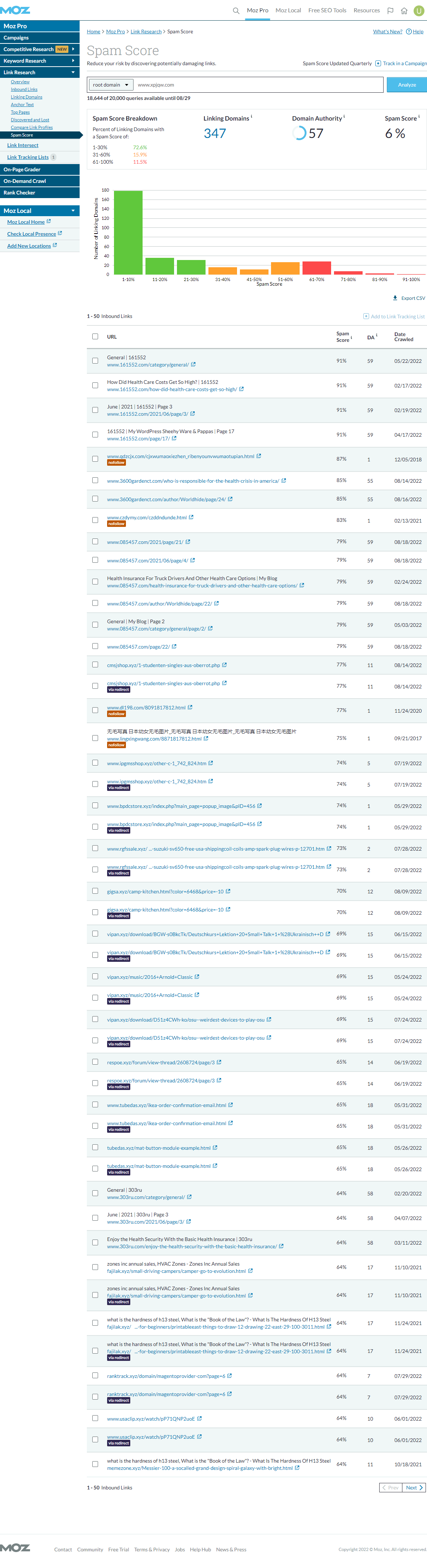This screenshot has width=427, height=1568.
Task: Click the domain input field showing www.xpjqw.com
Action: (x=258, y=85)
